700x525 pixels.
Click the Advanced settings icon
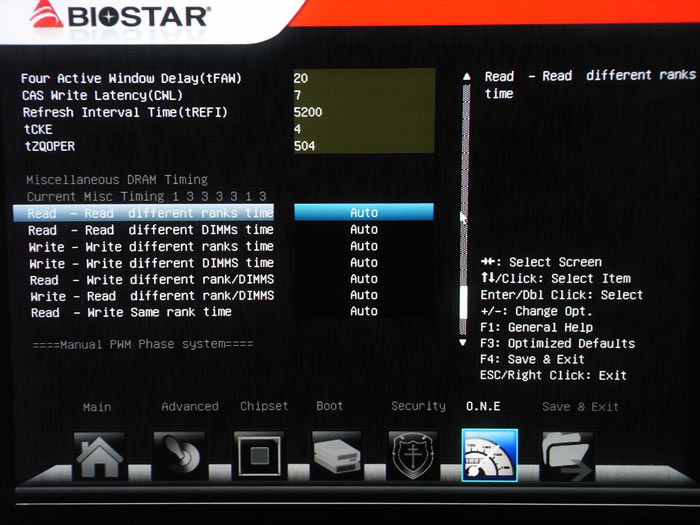click(x=180, y=456)
